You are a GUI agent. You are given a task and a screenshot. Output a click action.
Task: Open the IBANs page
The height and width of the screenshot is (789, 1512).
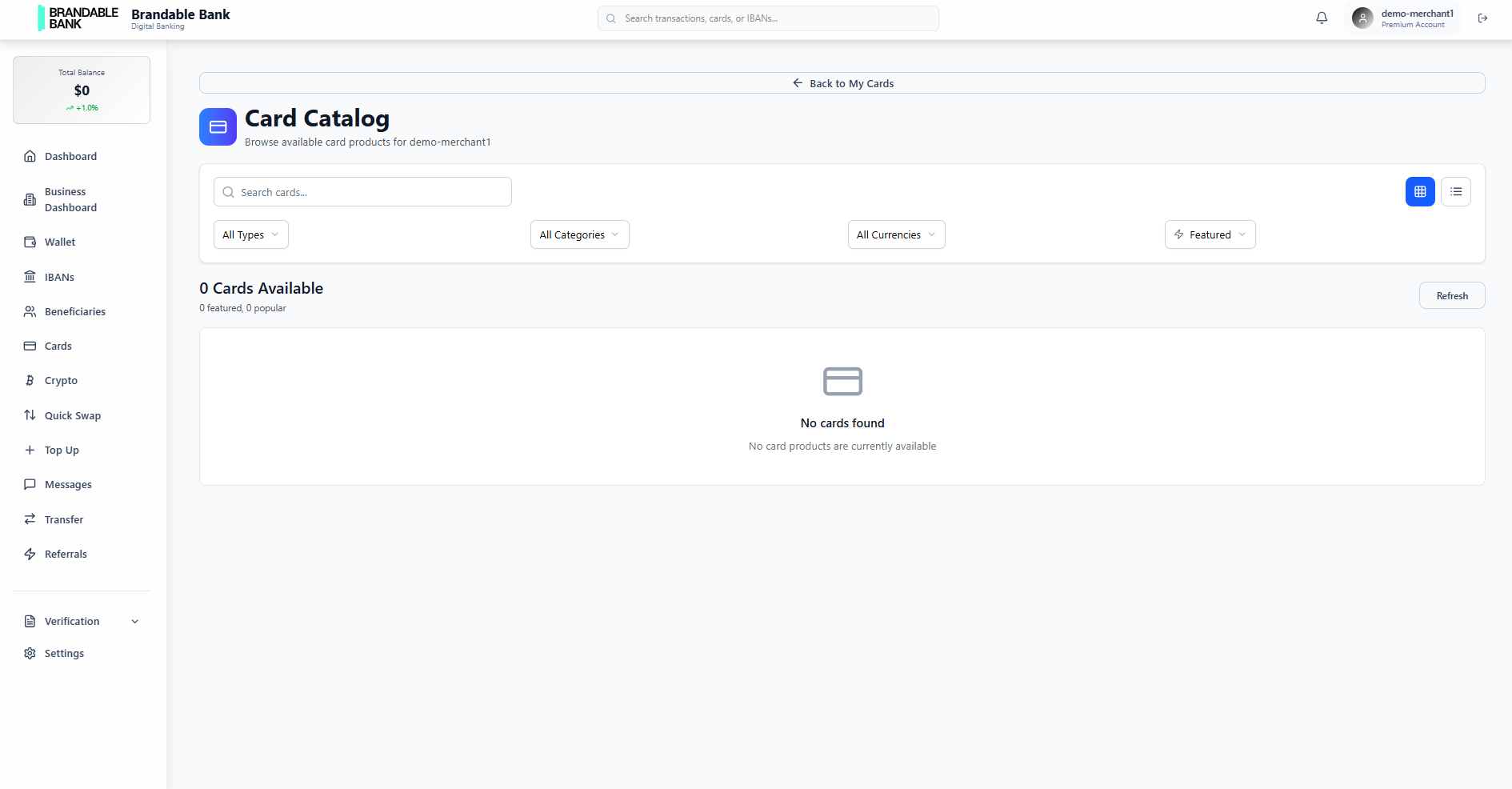click(x=60, y=276)
